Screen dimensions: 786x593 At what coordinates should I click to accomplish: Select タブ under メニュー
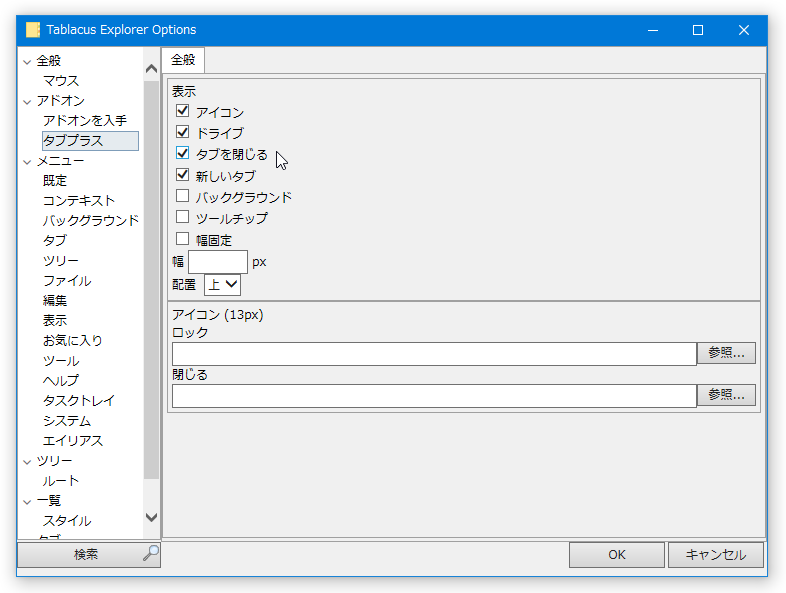pos(55,241)
